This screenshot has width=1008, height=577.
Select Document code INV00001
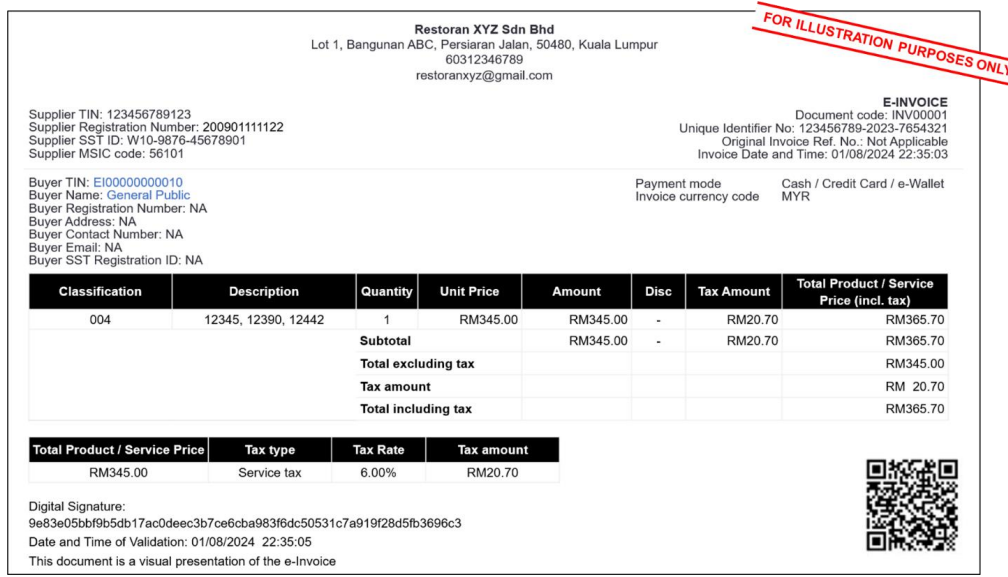(871, 115)
